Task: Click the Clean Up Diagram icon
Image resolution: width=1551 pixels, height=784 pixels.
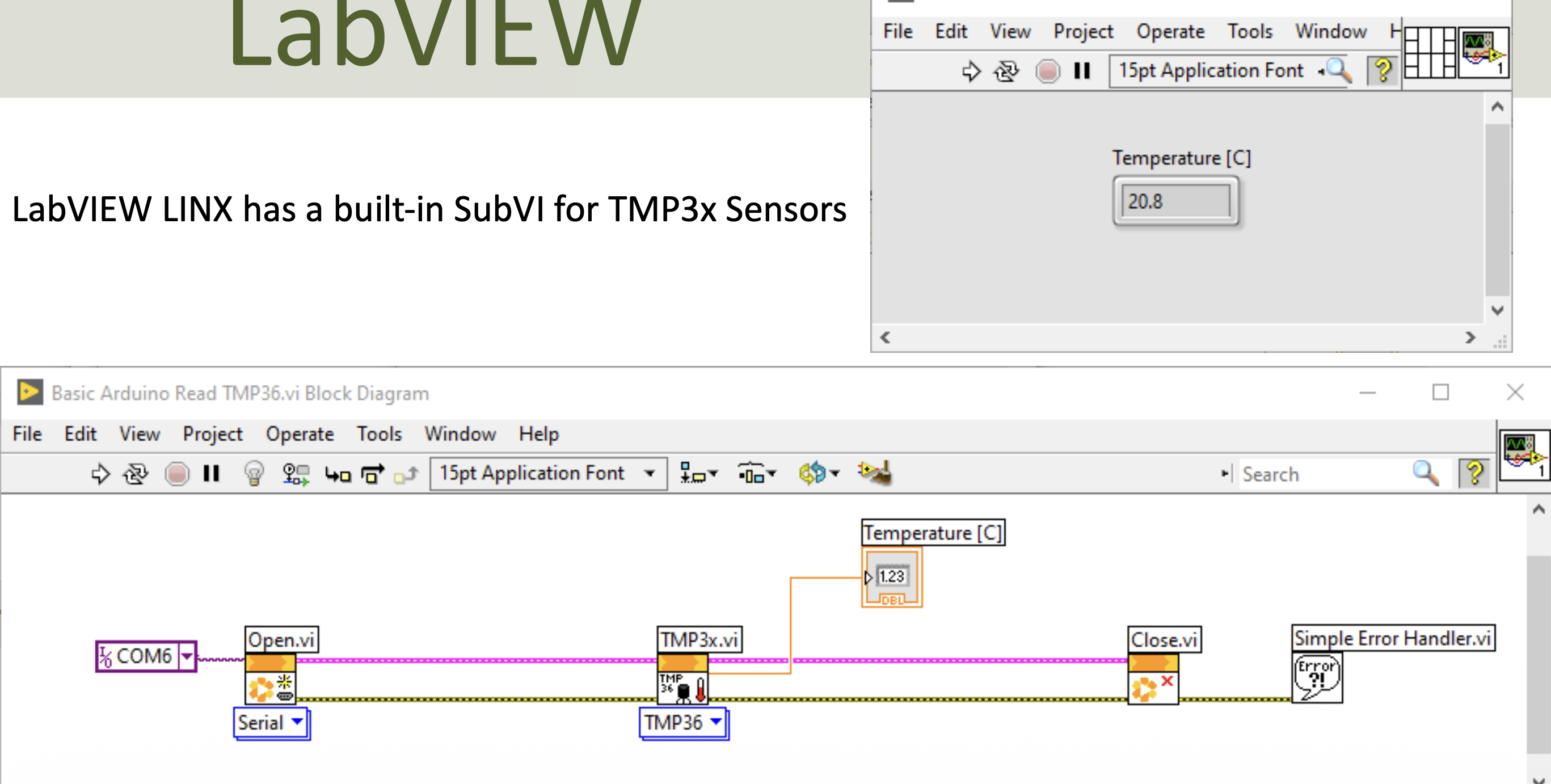Action: click(875, 473)
